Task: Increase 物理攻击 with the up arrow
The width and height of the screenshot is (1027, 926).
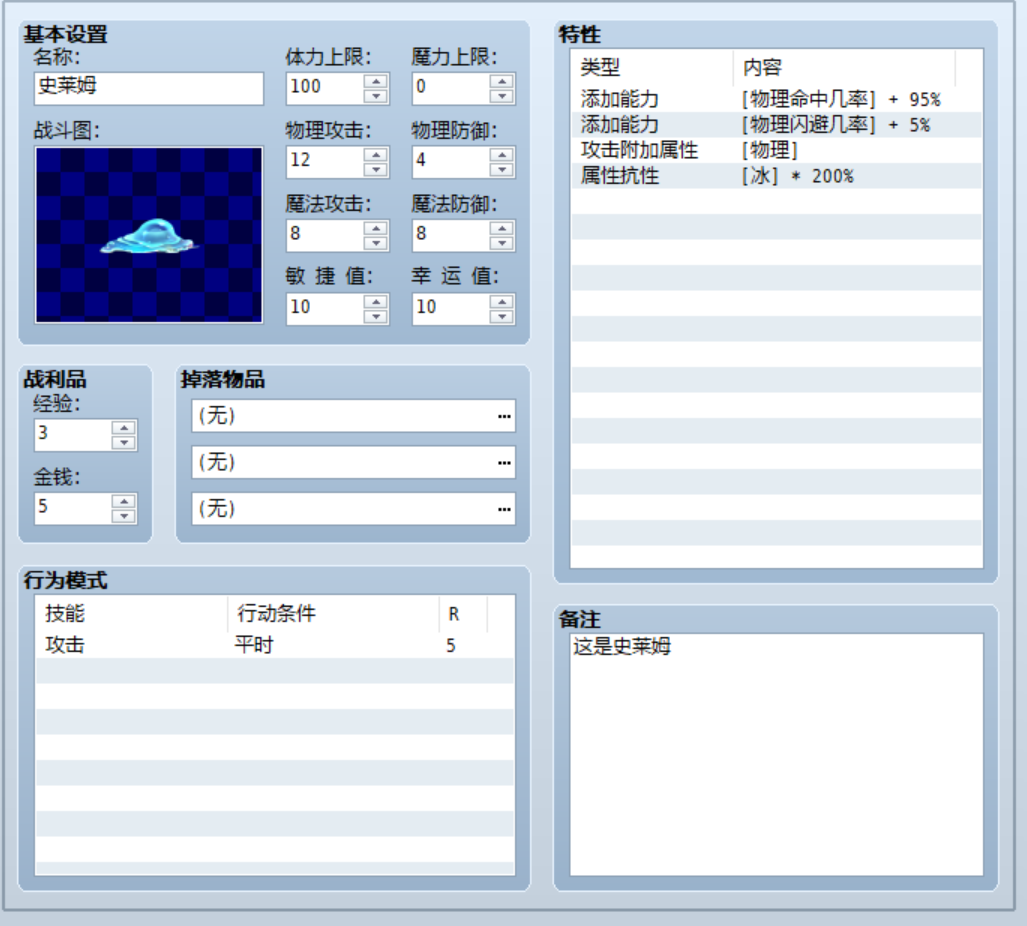Action: coord(376,155)
